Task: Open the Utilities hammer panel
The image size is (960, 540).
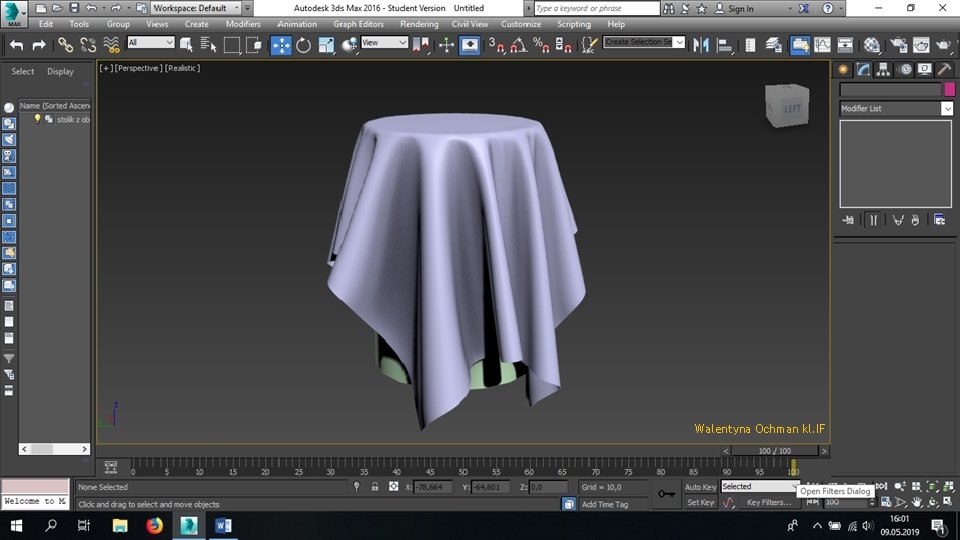Action: 944,69
